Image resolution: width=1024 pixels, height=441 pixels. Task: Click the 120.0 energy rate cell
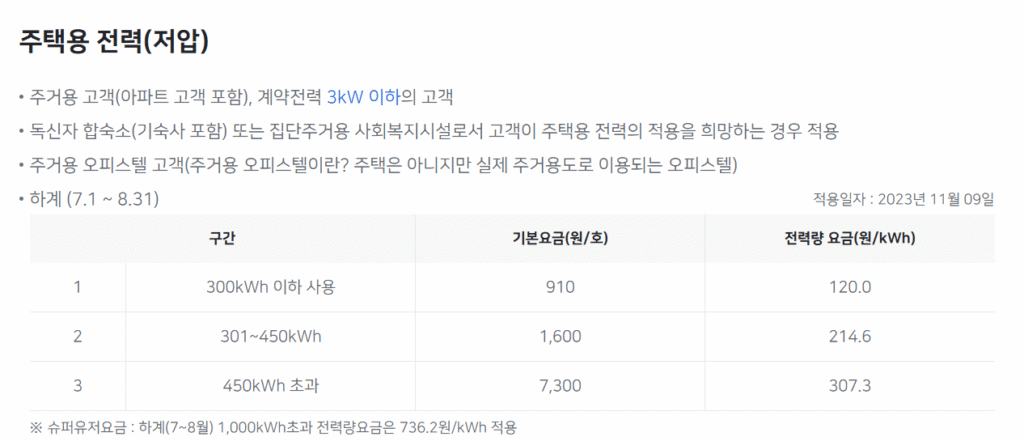click(850, 287)
